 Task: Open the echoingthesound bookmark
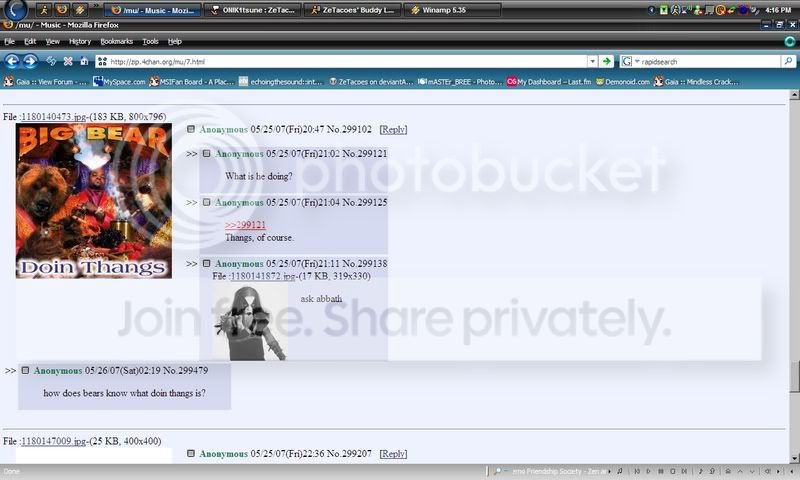click(x=281, y=82)
